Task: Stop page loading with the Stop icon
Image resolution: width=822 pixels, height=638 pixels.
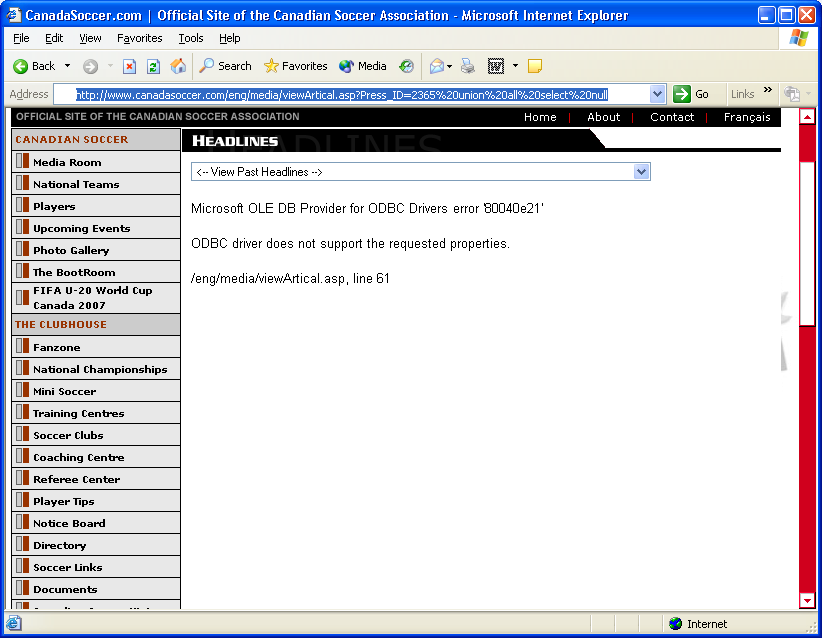Action: pyautogui.click(x=129, y=66)
